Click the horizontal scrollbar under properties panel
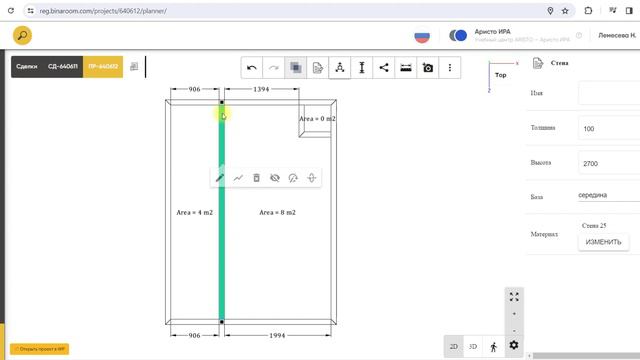Viewport: 640px width, 360px height. [x=586, y=356]
